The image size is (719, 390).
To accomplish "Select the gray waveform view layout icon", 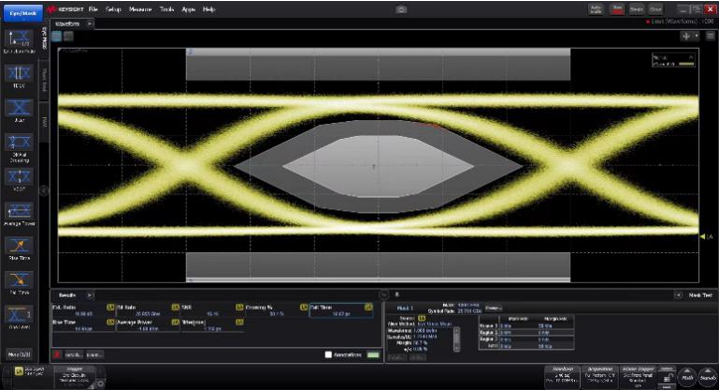I will click(x=68, y=36).
